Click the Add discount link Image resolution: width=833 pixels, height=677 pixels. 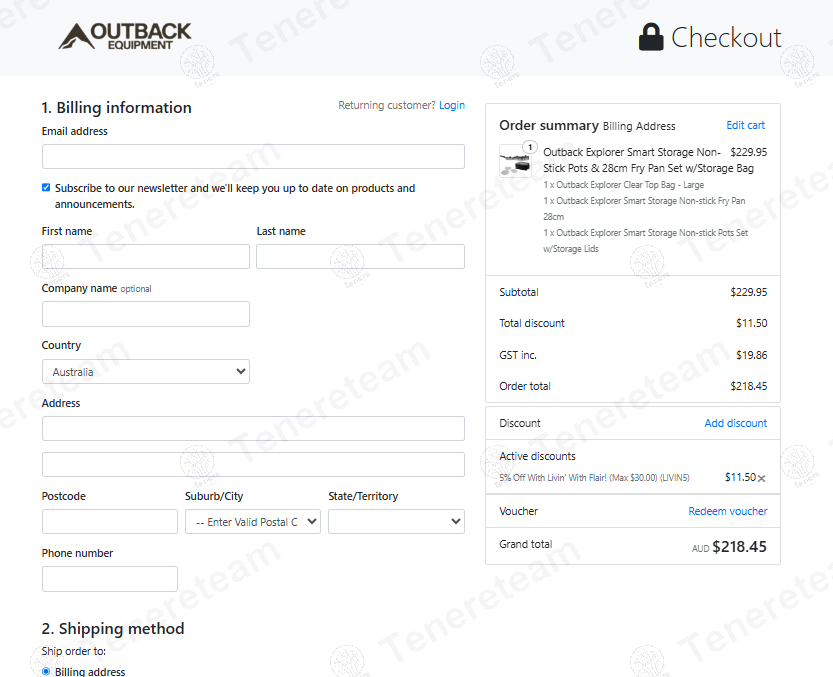coord(735,423)
